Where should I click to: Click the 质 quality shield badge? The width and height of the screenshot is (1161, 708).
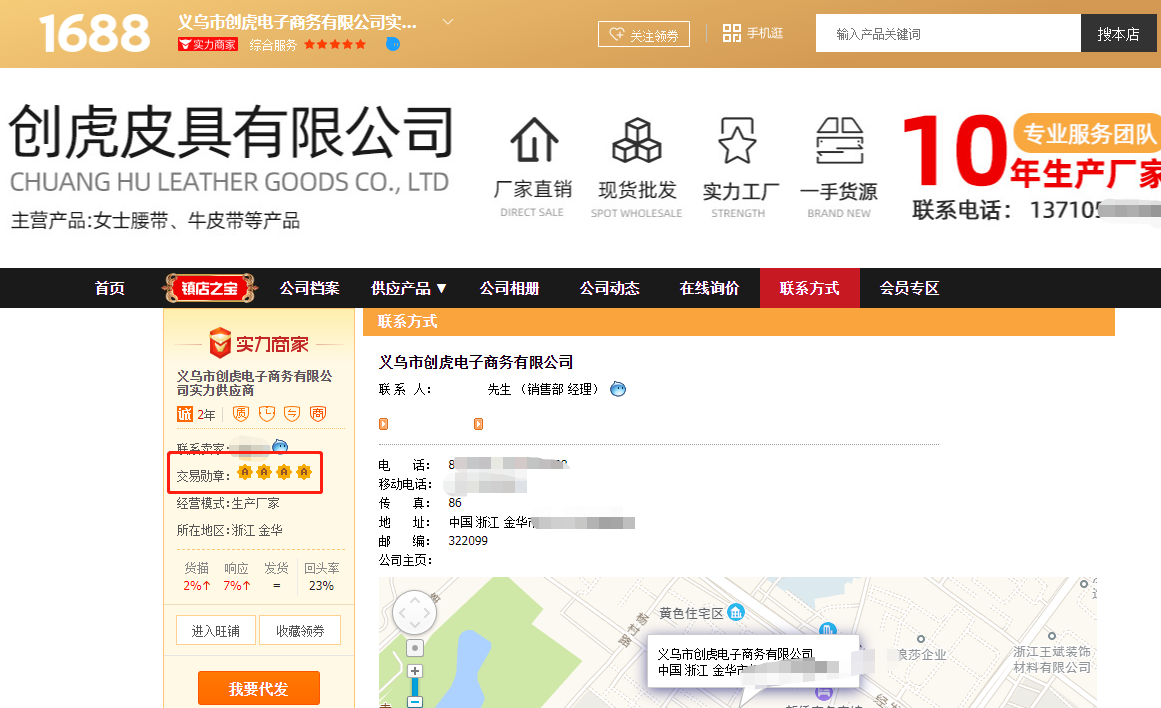(x=241, y=413)
